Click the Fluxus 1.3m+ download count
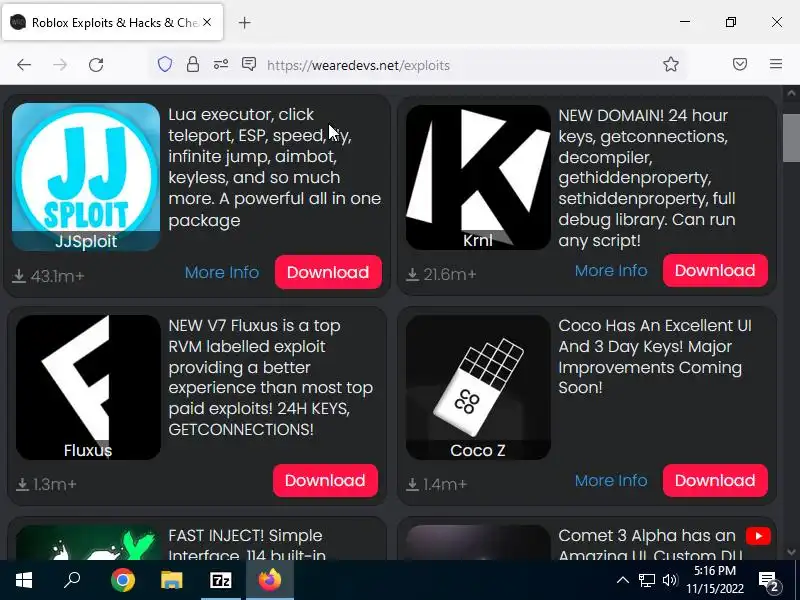Image resolution: width=800 pixels, height=600 pixels. tap(46, 484)
